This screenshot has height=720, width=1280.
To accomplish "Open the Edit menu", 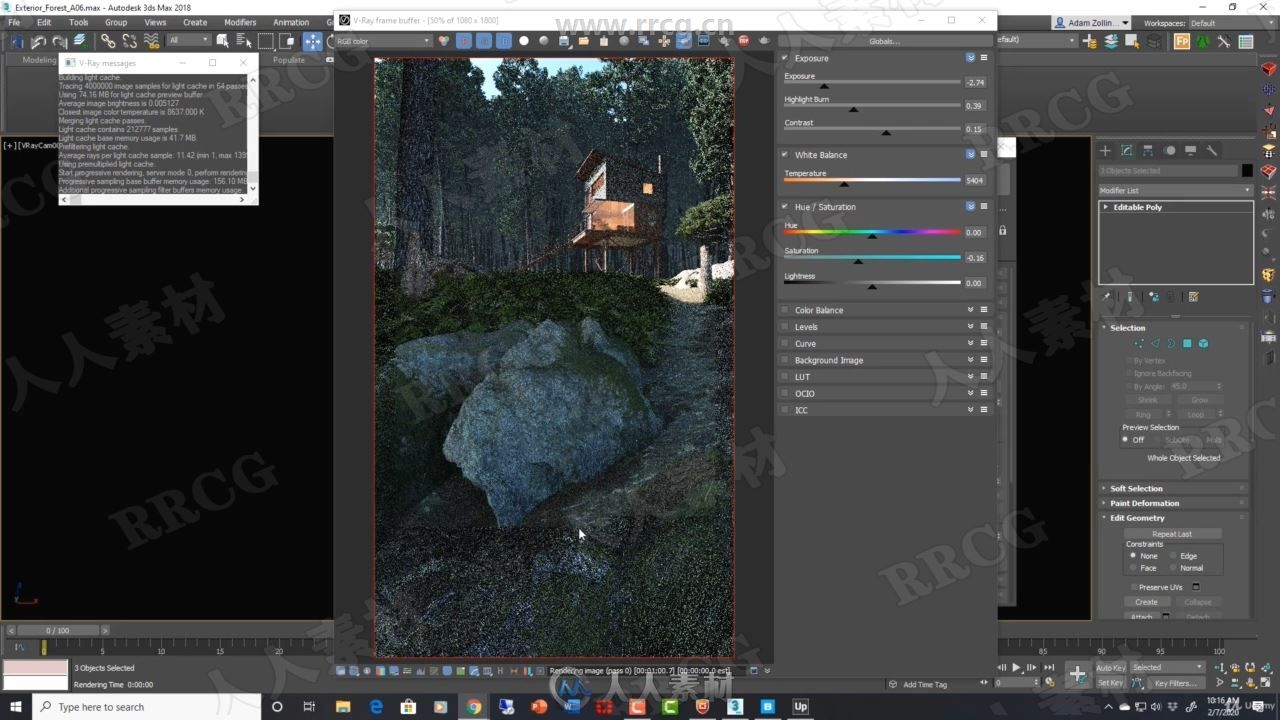I will [x=44, y=22].
